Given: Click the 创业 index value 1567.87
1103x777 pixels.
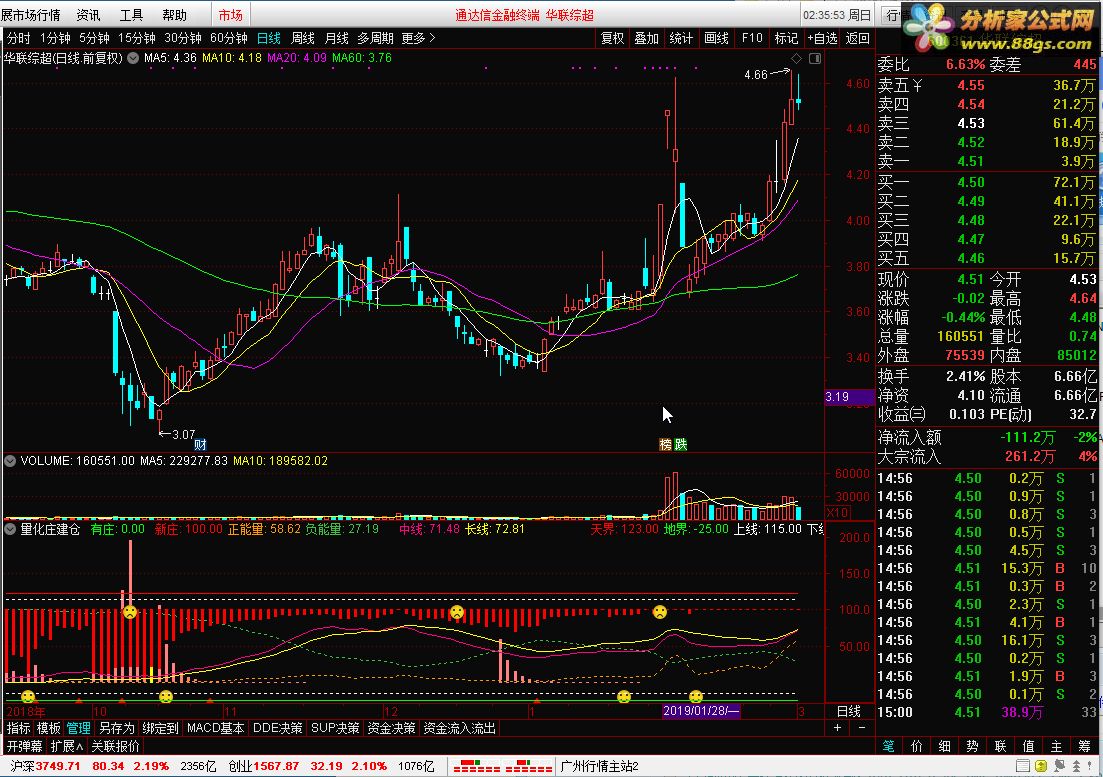Looking at the screenshot, I should (276, 766).
